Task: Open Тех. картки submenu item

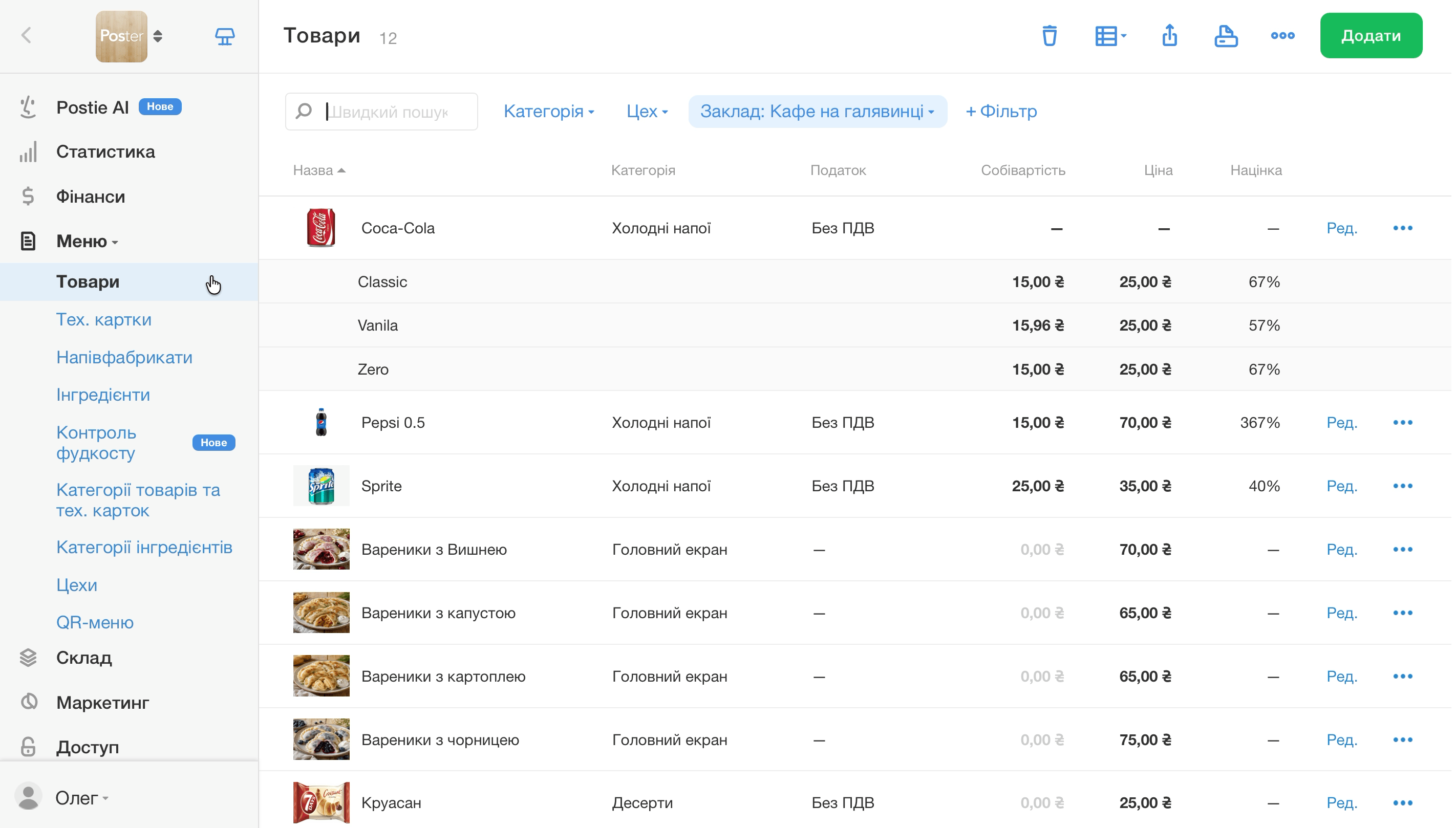Action: (103, 320)
